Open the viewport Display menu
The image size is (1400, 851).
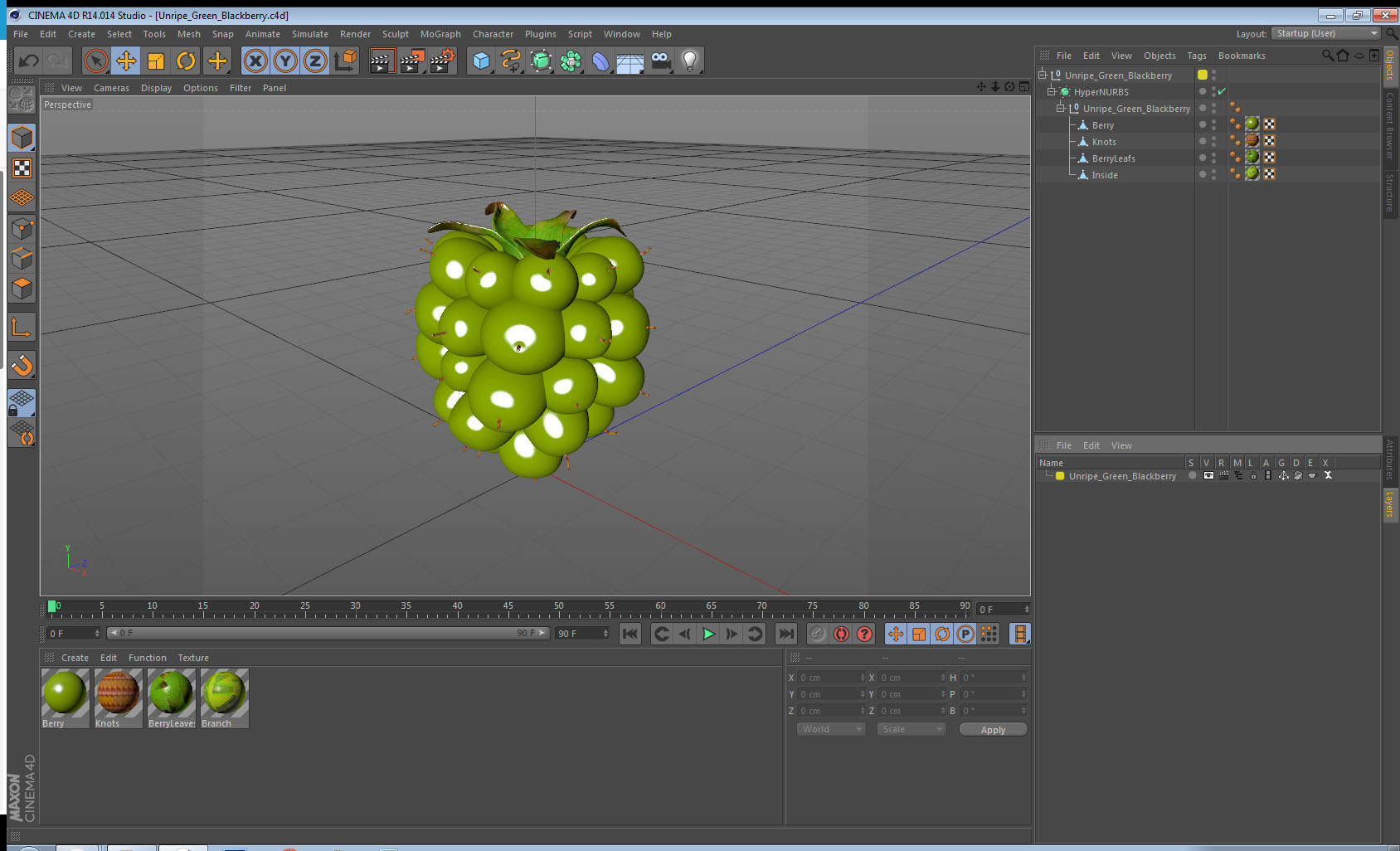[156, 88]
